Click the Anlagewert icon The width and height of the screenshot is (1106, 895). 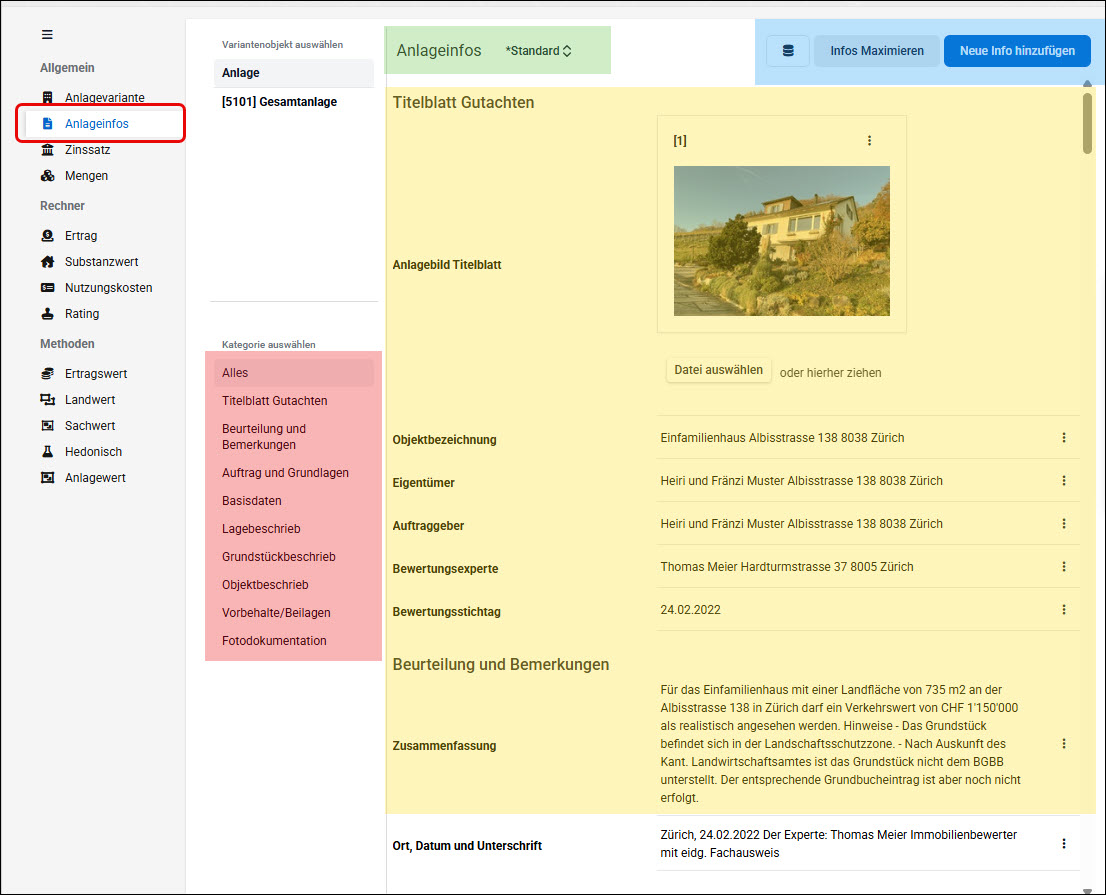[47, 478]
